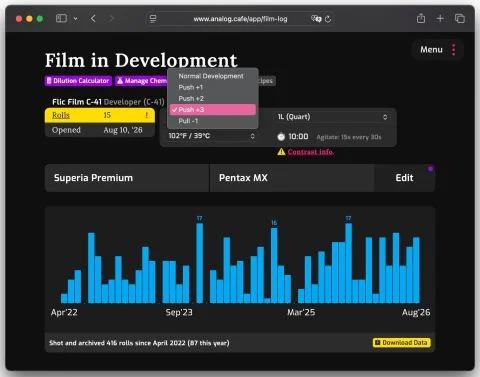The width and height of the screenshot is (480, 377).
Task: Click the Aug'26 chart axis label
Action: (416, 312)
